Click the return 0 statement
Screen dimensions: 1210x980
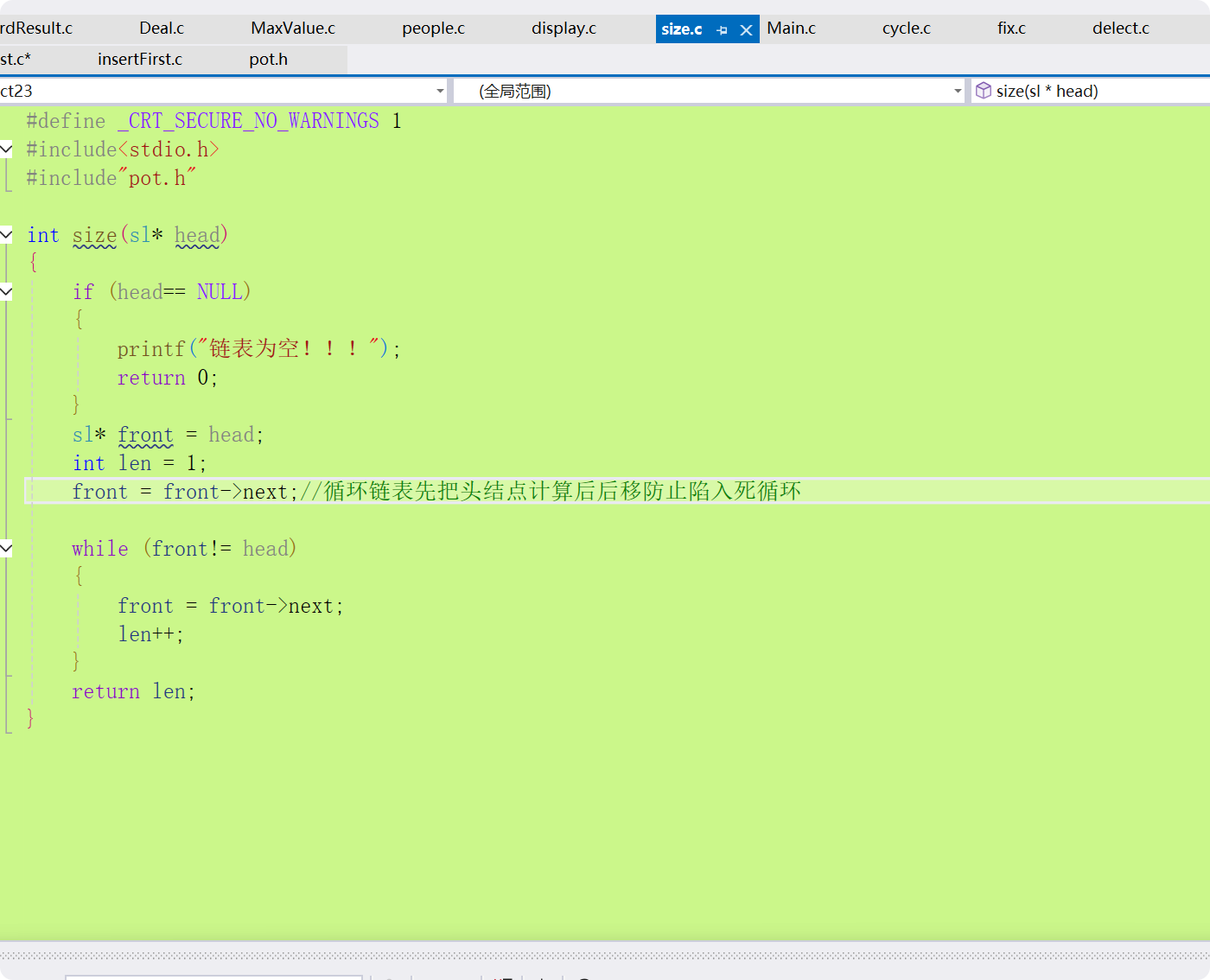tap(168, 378)
